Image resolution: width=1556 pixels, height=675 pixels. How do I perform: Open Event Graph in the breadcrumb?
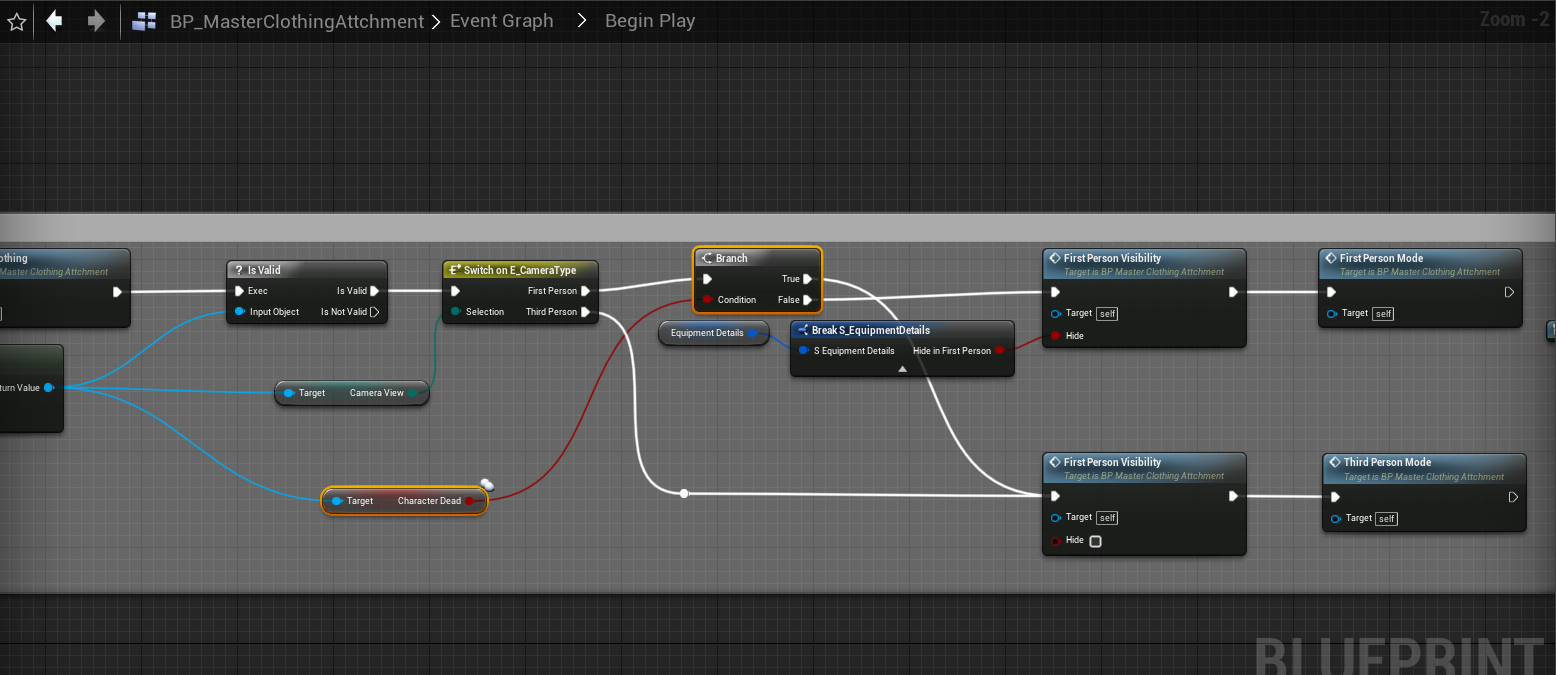click(501, 21)
